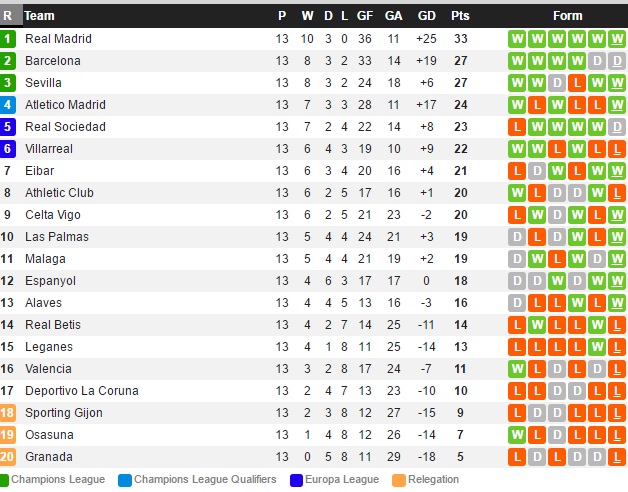Screen dimensions: 628x492
Task: Click the draw badge in Eibar's form
Action: [537, 171]
